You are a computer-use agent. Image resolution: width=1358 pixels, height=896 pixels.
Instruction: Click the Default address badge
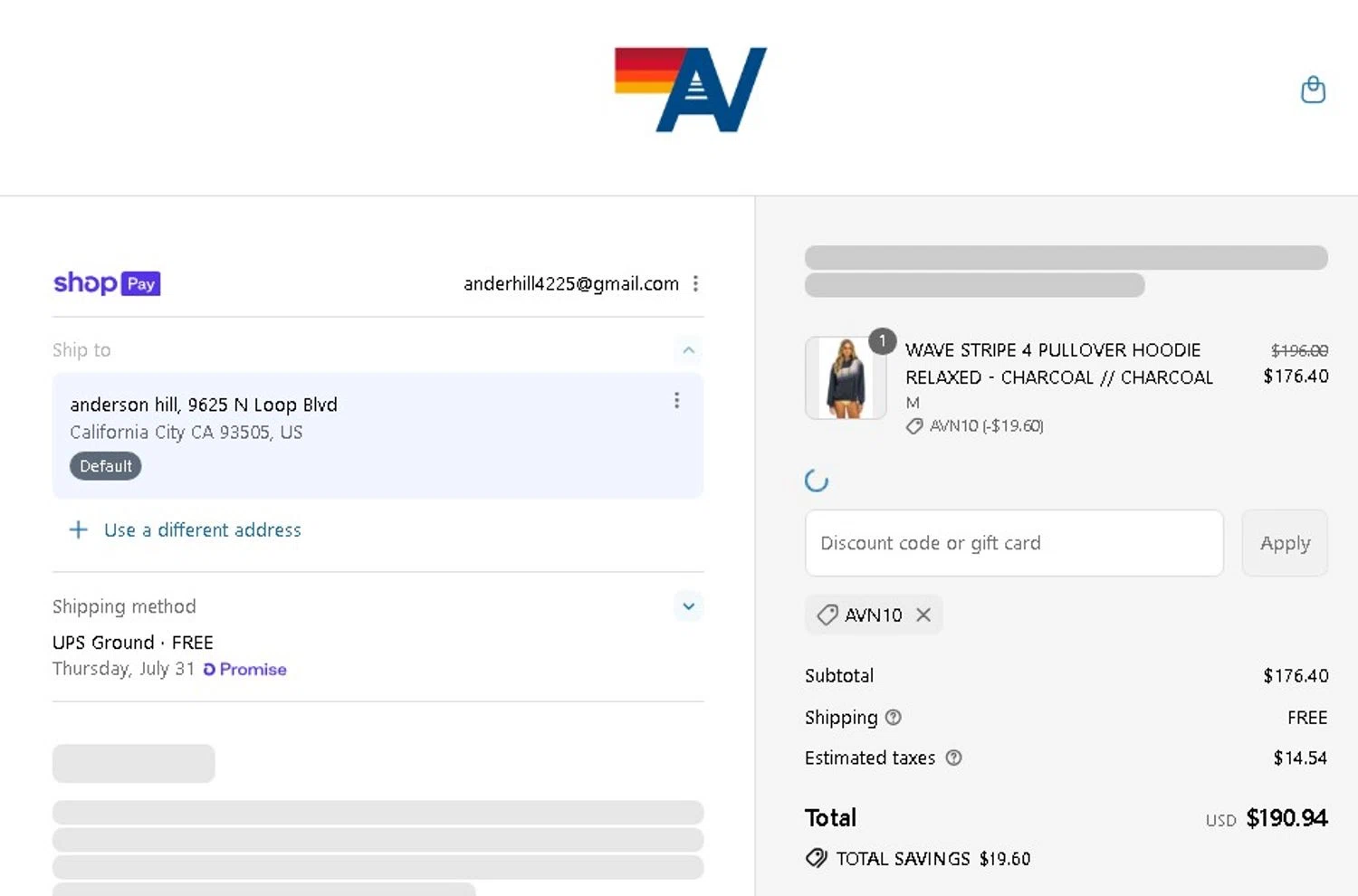point(106,466)
